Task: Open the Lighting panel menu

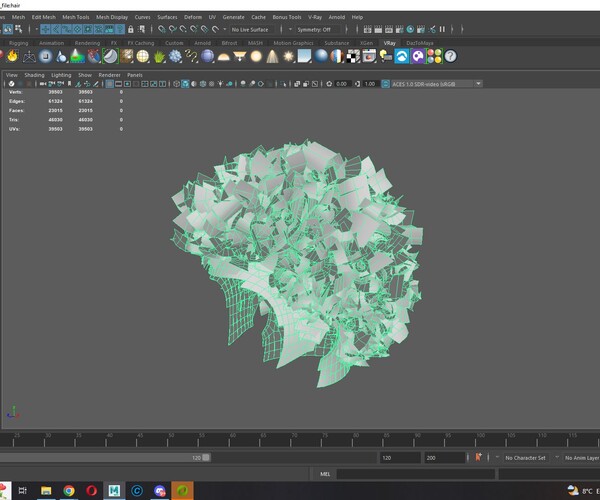Action: point(61,75)
